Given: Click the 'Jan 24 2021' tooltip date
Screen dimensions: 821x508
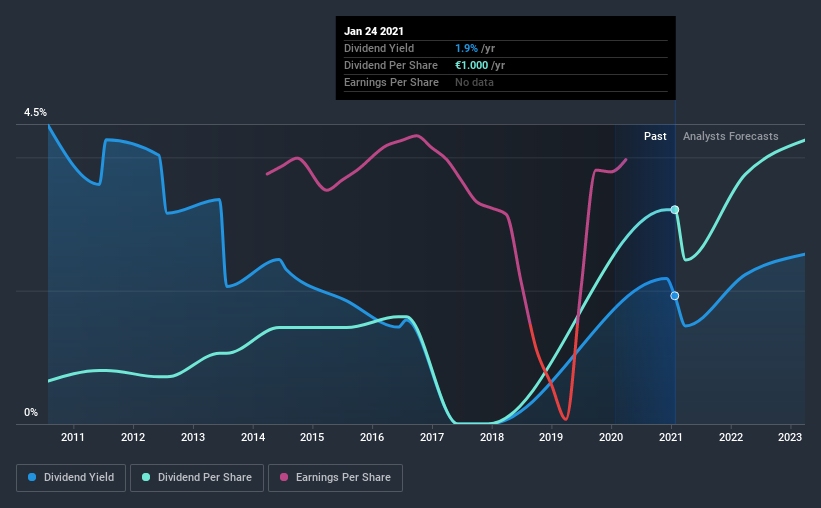Looking at the screenshot, I should click(374, 31).
